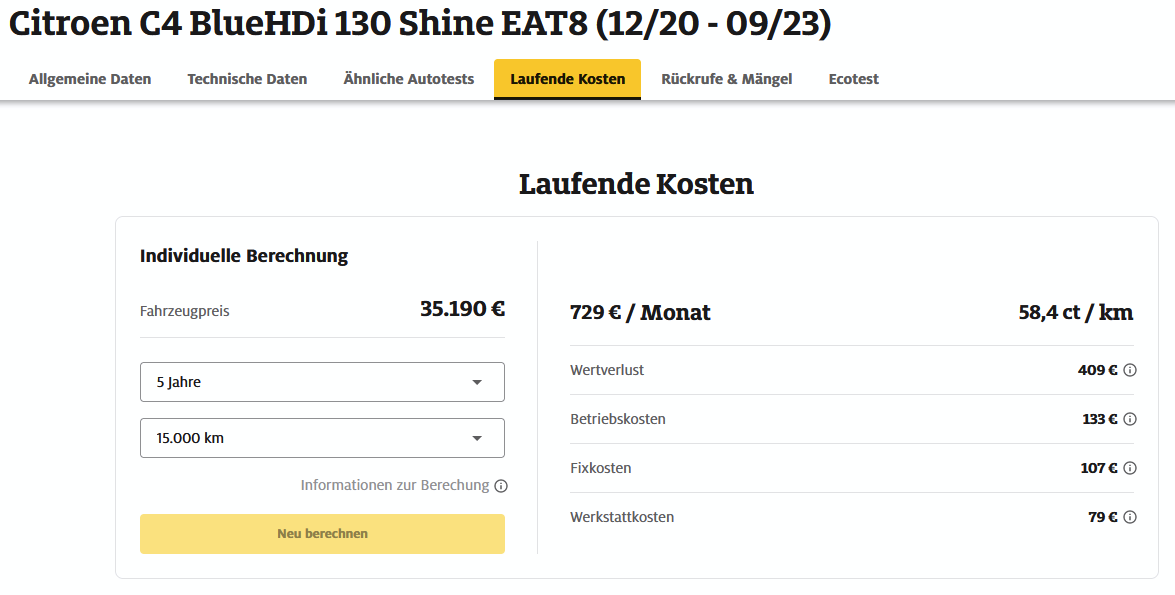Switch to Allgemeine Daten tab
The image size is (1175, 595).
(90, 79)
